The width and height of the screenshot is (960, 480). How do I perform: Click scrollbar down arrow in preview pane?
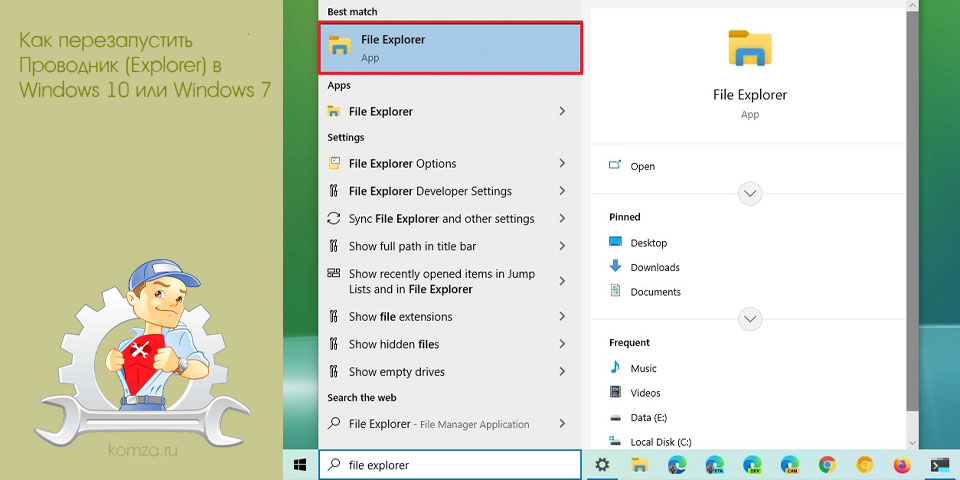(x=912, y=443)
